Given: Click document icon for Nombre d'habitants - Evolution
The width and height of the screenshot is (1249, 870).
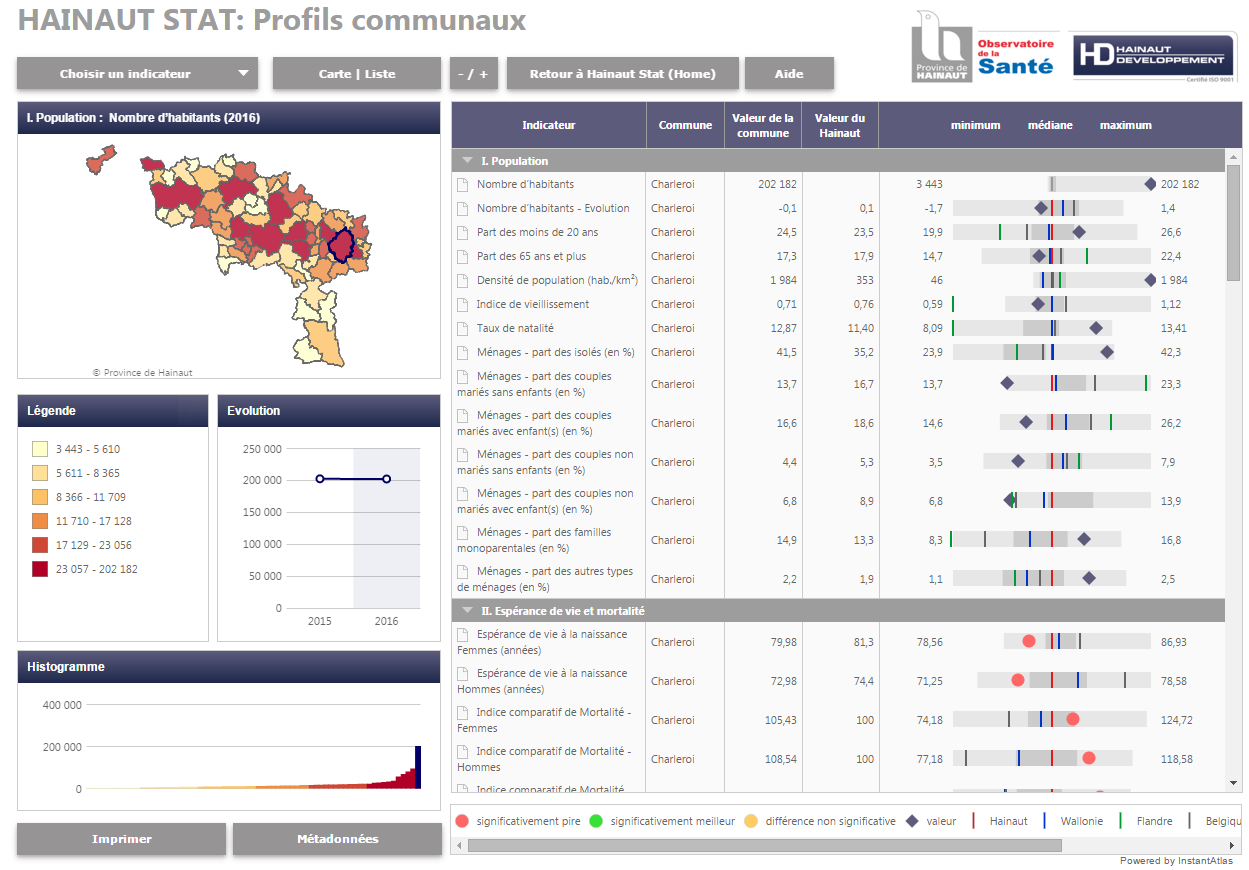Looking at the screenshot, I should [x=463, y=208].
